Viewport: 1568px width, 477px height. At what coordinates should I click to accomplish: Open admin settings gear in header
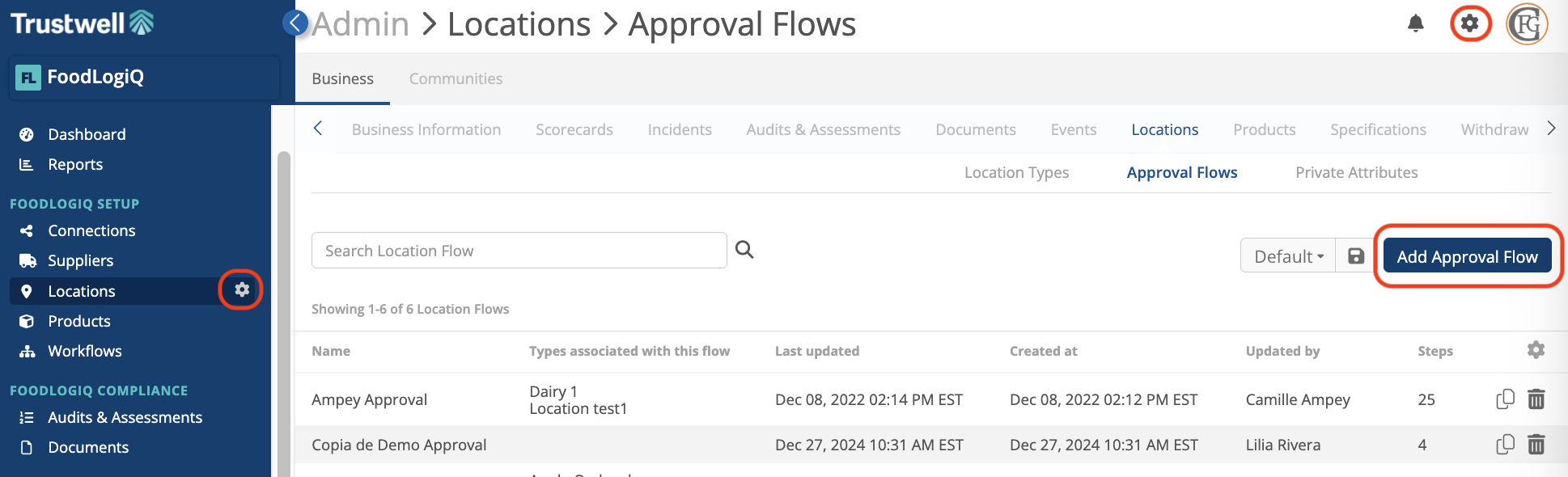[x=1469, y=23]
